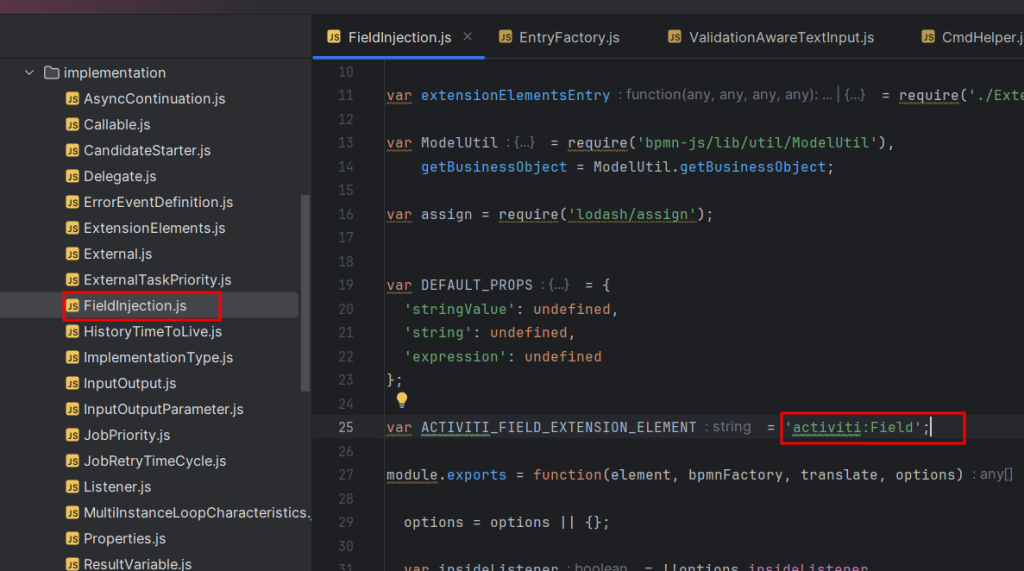This screenshot has width=1024, height=571.
Task: Select HistoryTimeToLive.js in file tree
Action: (152, 331)
